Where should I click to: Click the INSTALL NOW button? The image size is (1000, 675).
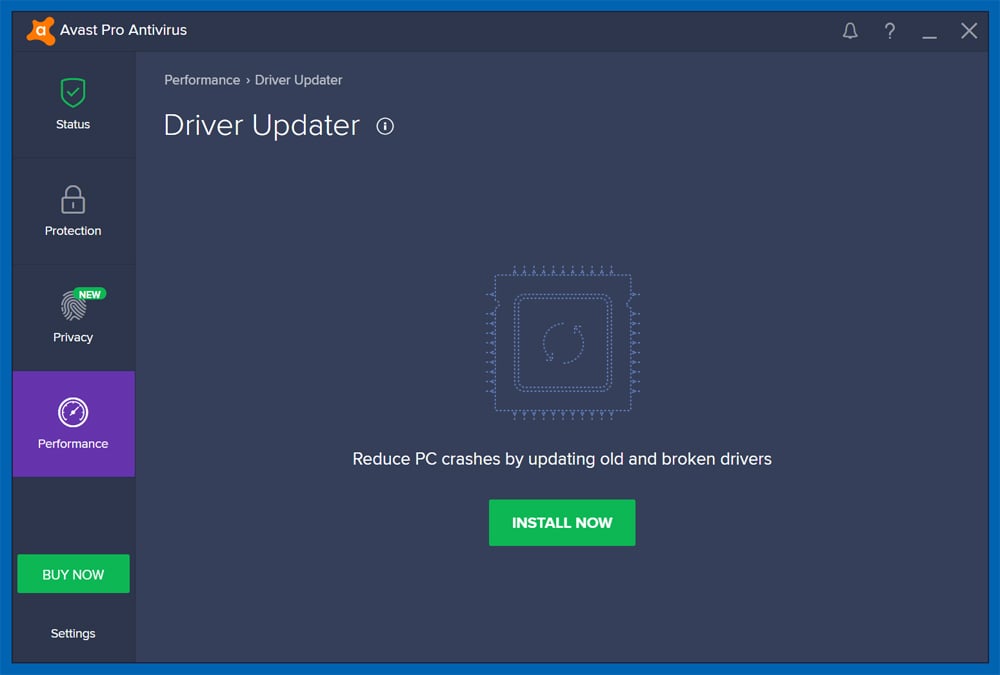point(562,523)
